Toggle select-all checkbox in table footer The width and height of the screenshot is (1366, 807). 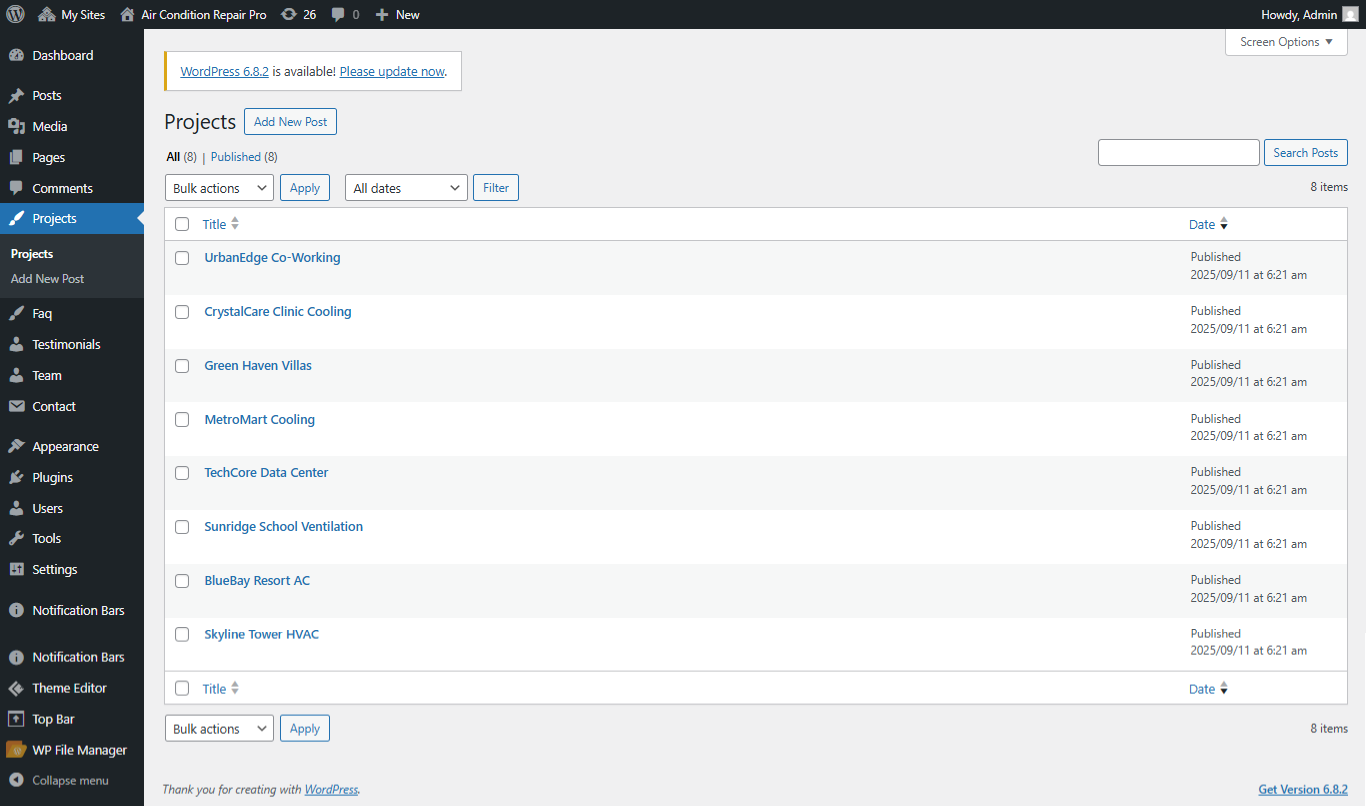tap(182, 688)
